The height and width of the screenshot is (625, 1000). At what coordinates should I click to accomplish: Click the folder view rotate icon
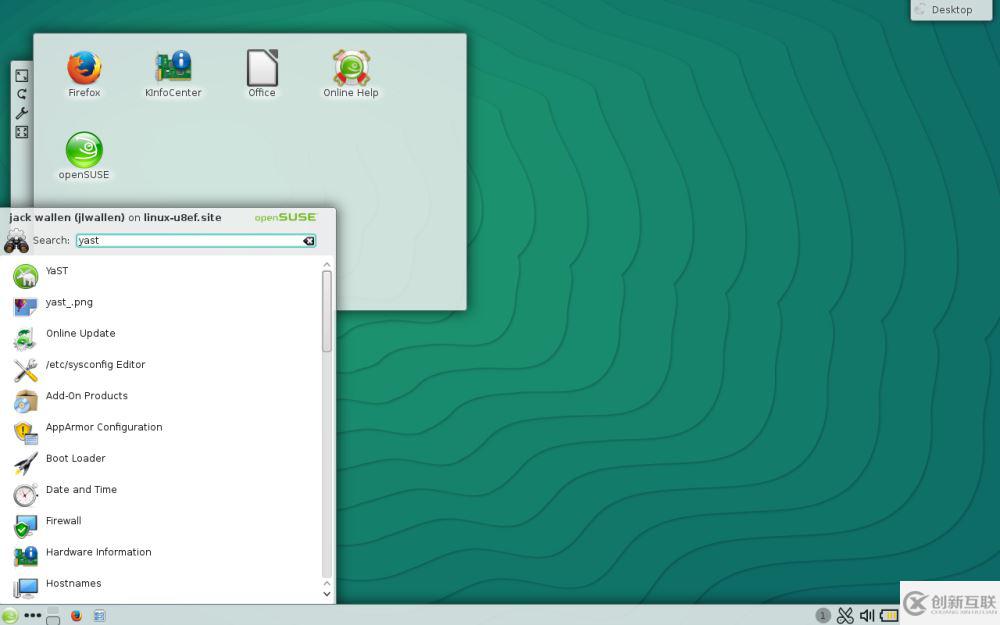(22, 94)
